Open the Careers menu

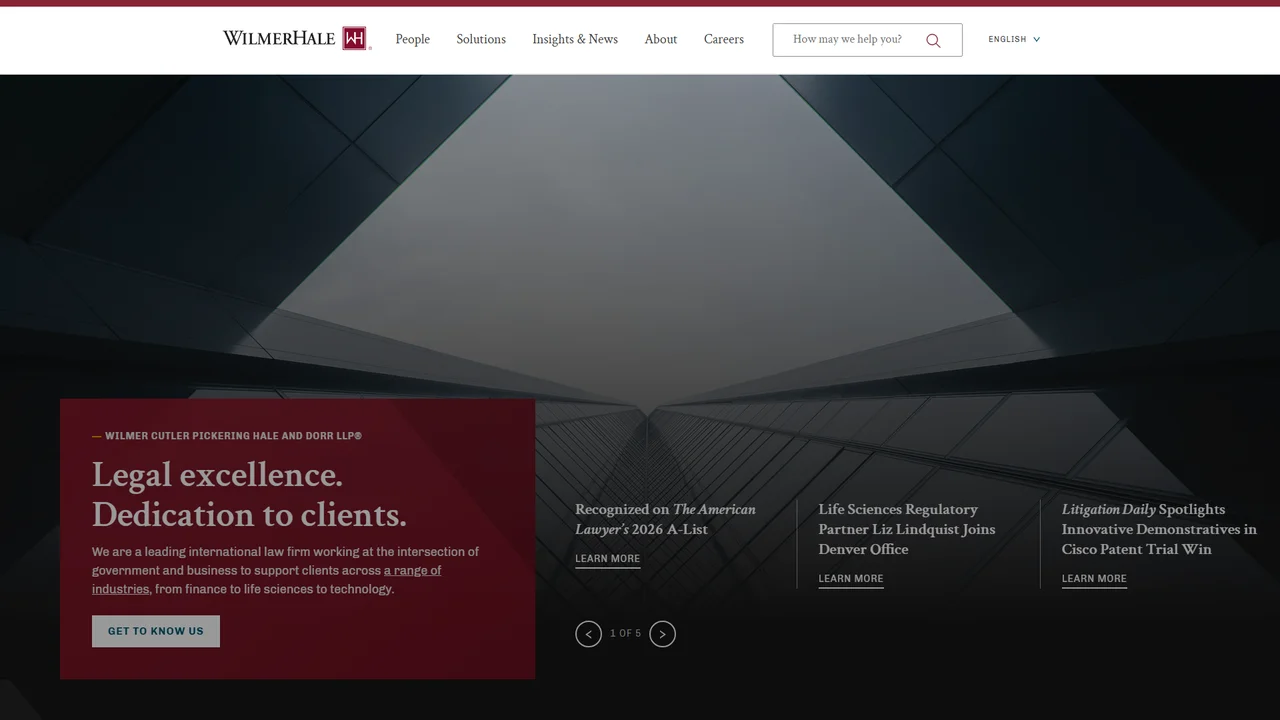coord(724,39)
